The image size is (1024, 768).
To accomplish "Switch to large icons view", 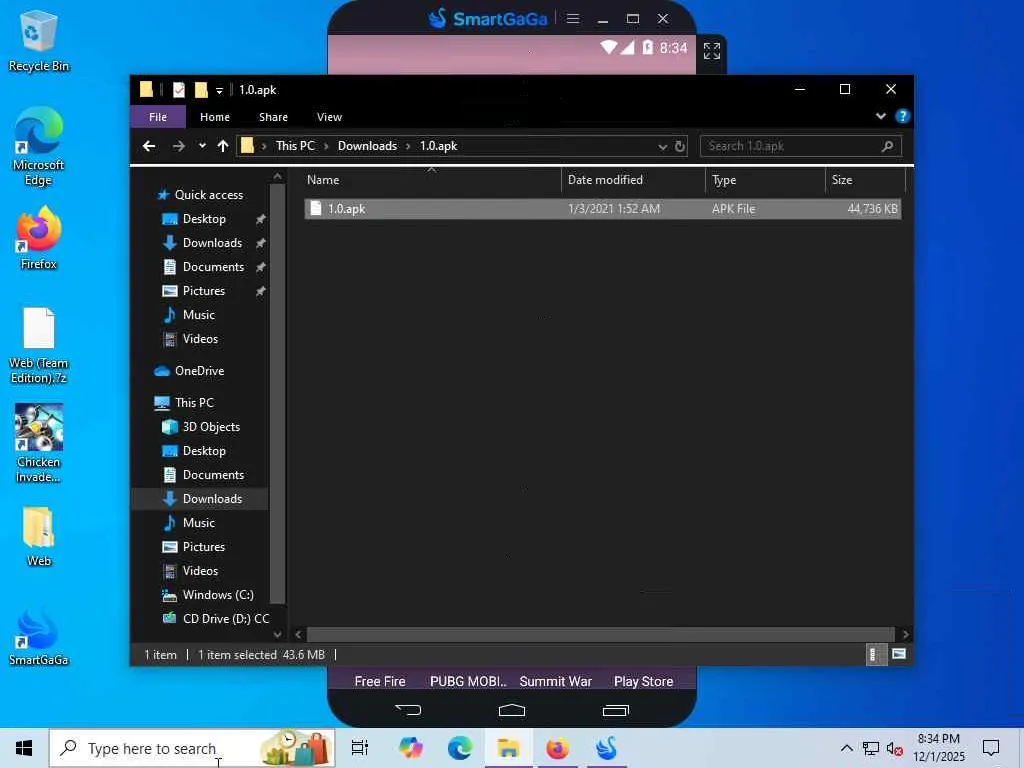I will pyautogui.click(x=899, y=654).
